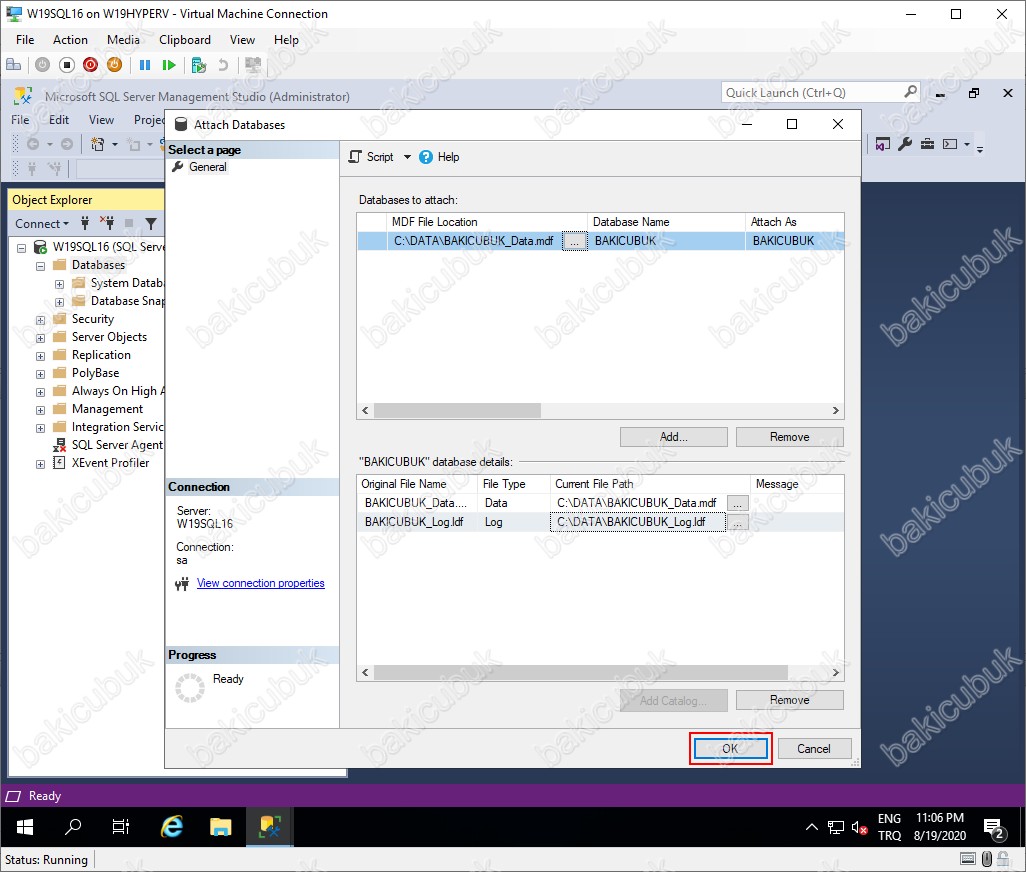The height and width of the screenshot is (872, 1026).
Task: Collapse the W19SQL16 server node
Action: 22,248
